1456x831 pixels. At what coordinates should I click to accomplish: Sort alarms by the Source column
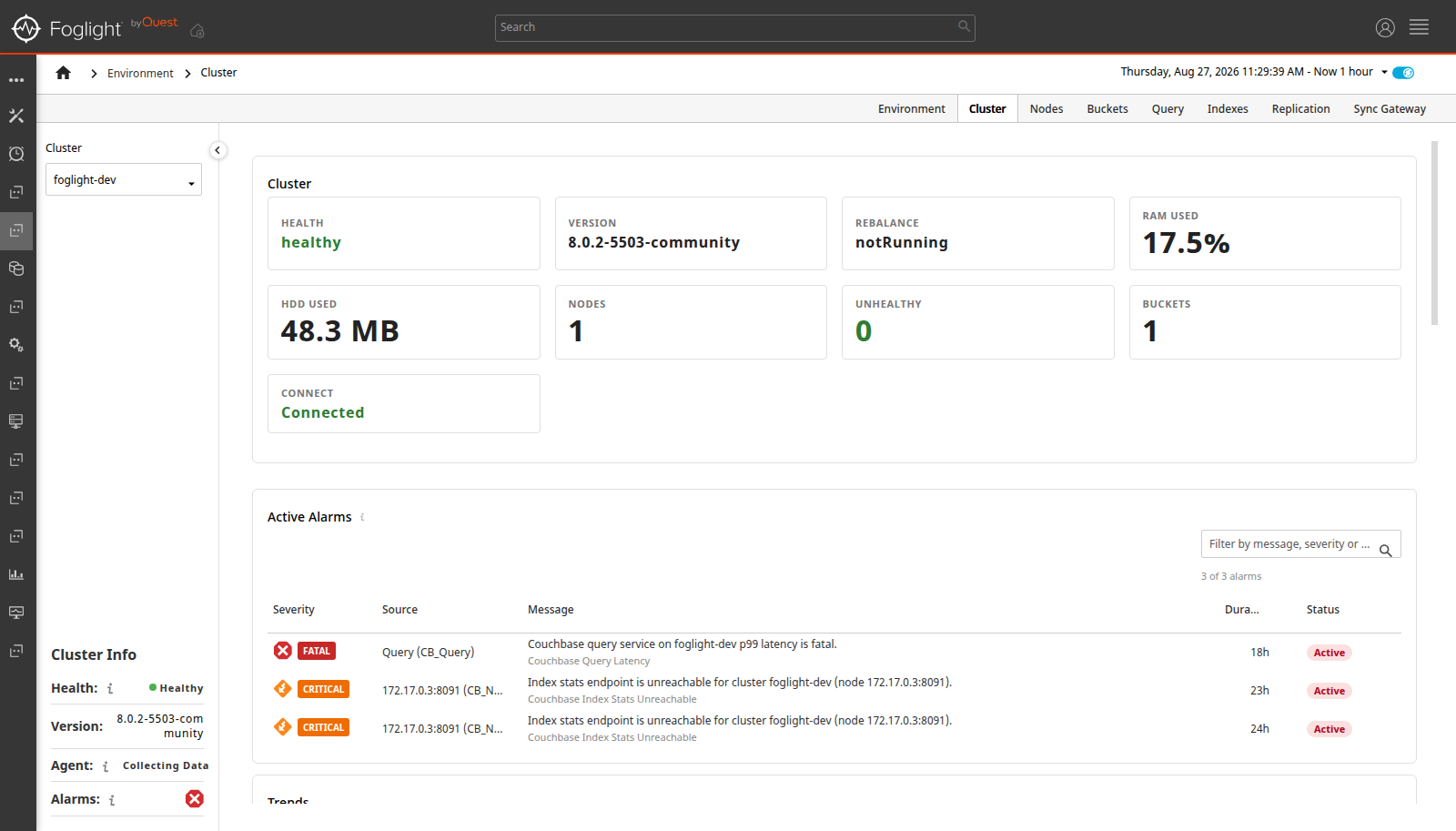[x=399, y=610]
